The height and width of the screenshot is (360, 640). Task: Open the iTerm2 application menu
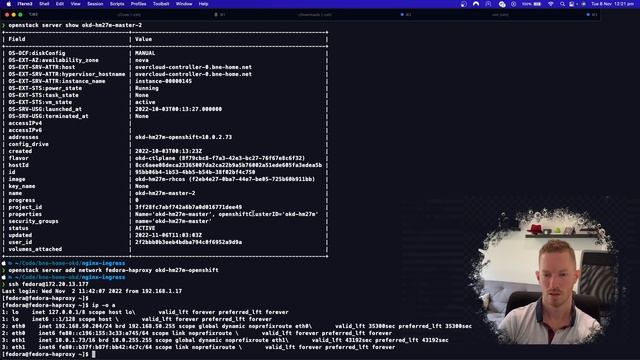(25, 4)
